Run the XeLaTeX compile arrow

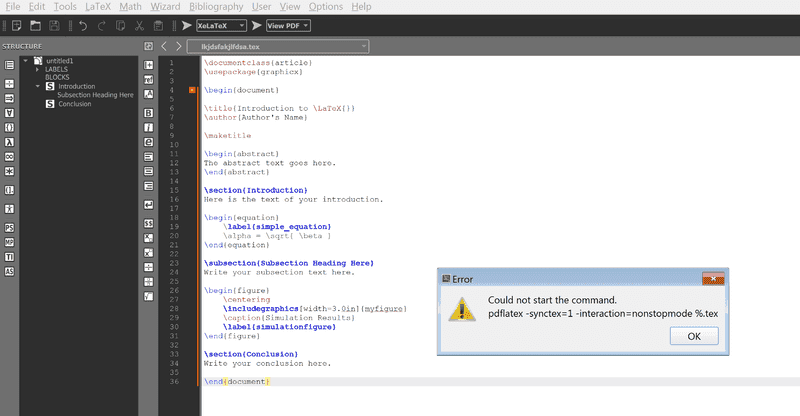point(186,25)
